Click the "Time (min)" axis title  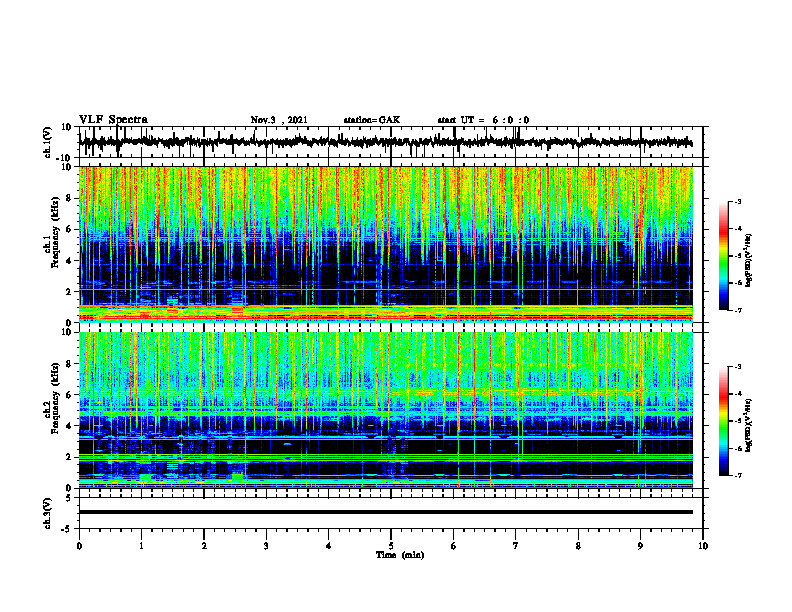click(400, 555)
